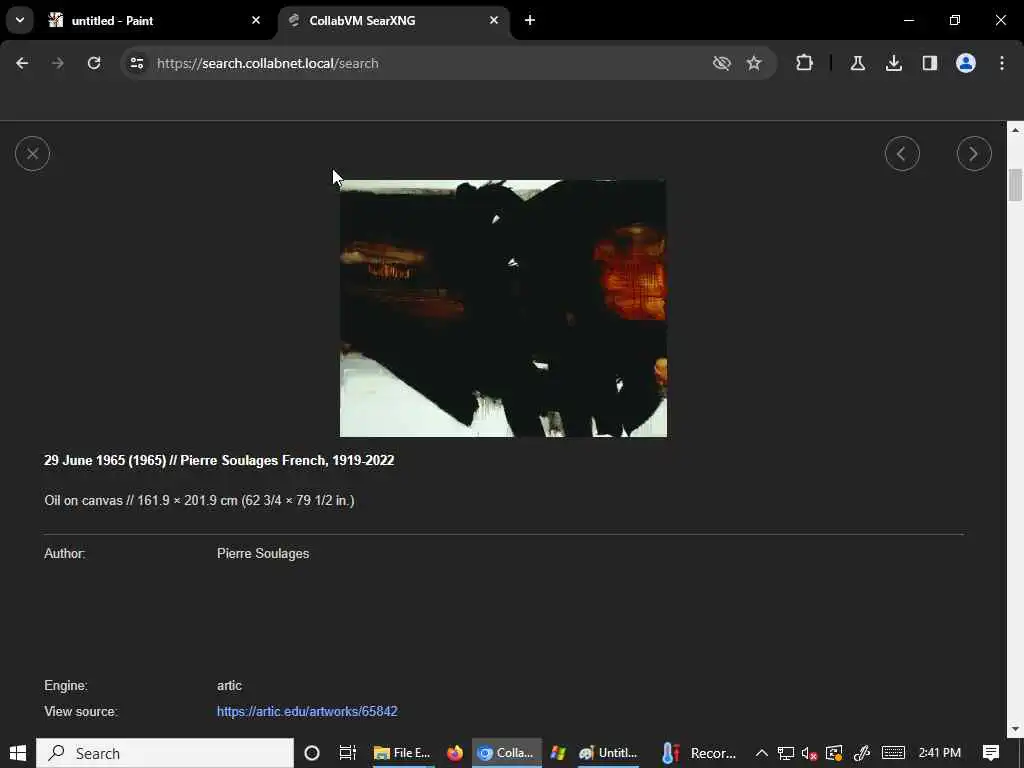View site information icon in address bar

(136, 63)
